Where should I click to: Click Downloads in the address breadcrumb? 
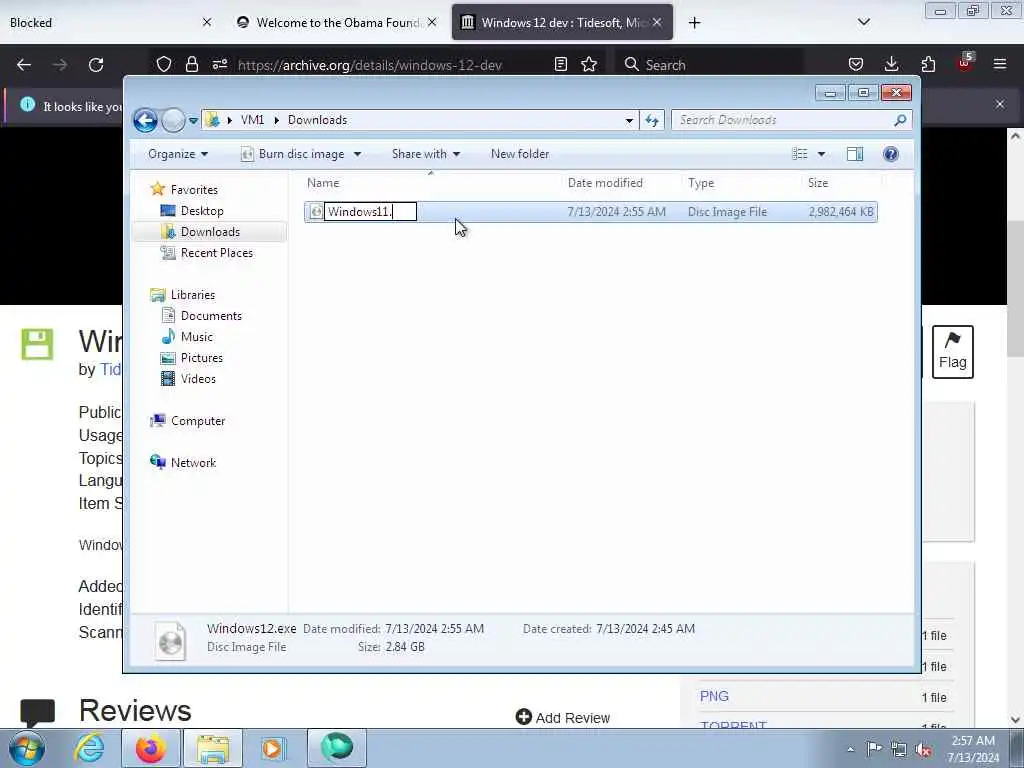click(317, 120)
